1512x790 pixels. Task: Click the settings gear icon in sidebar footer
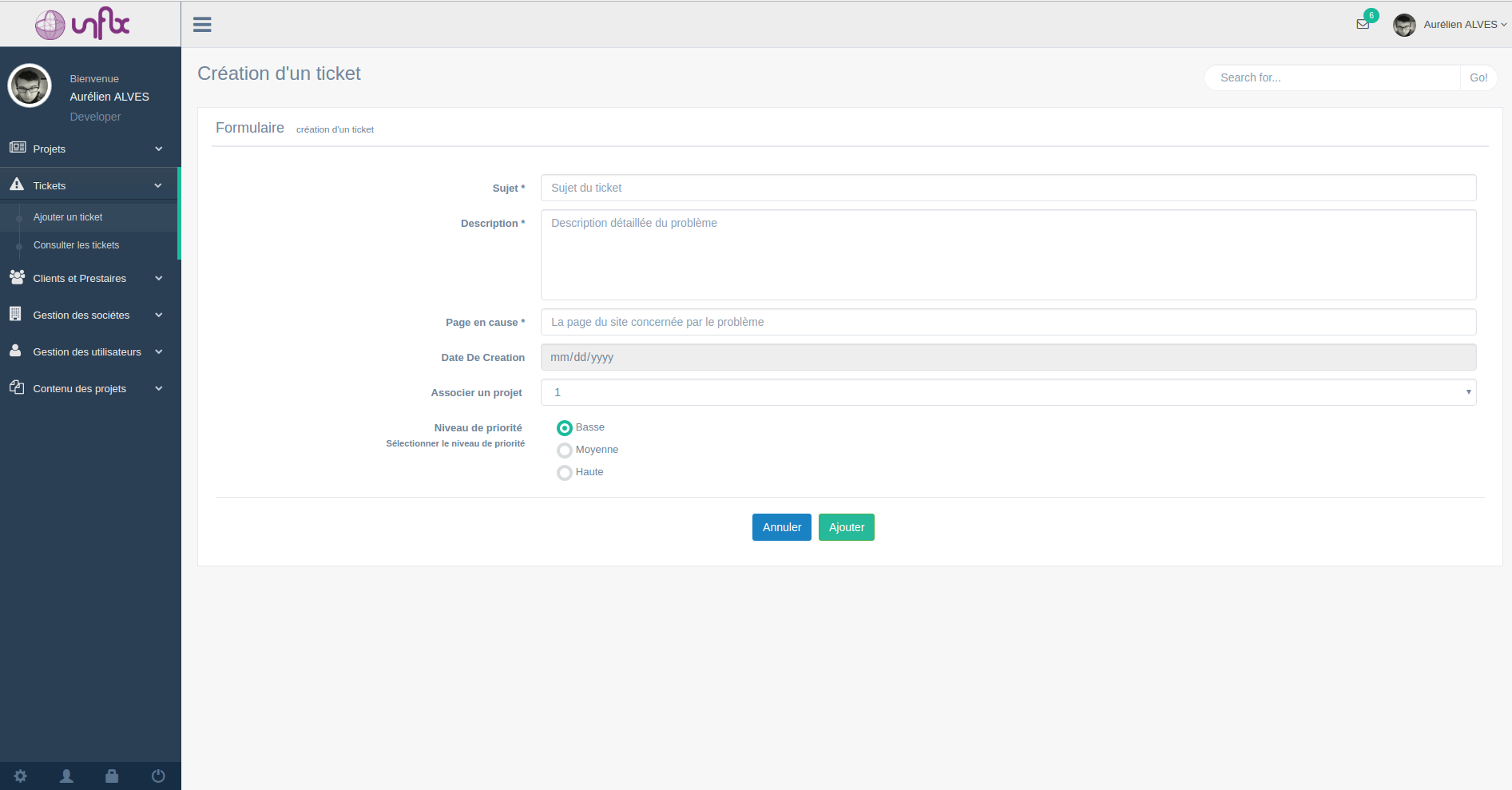tap(21, 776)
